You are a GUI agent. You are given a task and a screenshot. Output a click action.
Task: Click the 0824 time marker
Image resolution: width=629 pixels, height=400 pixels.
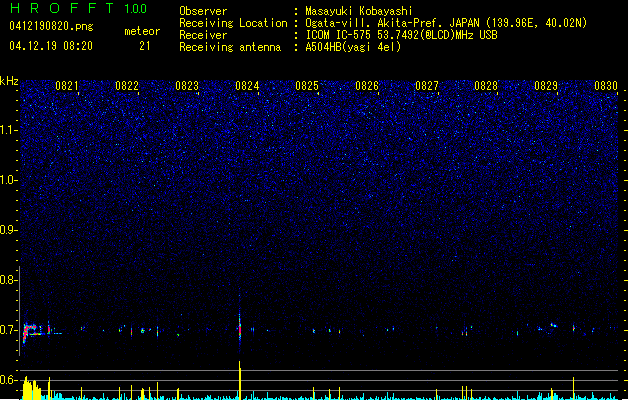pos(247,86)
